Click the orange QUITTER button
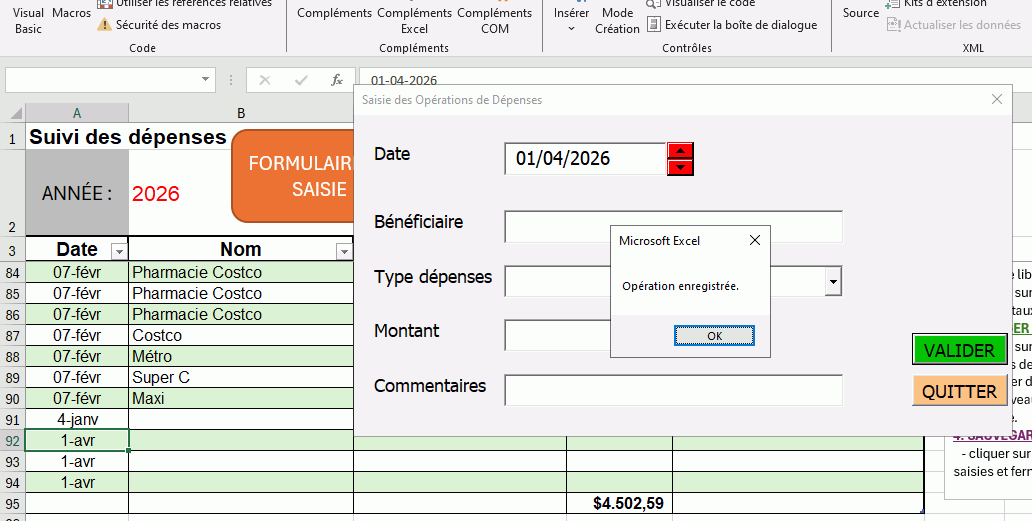This screenshot has height=521, width=1032. click(x=959, y=391)
